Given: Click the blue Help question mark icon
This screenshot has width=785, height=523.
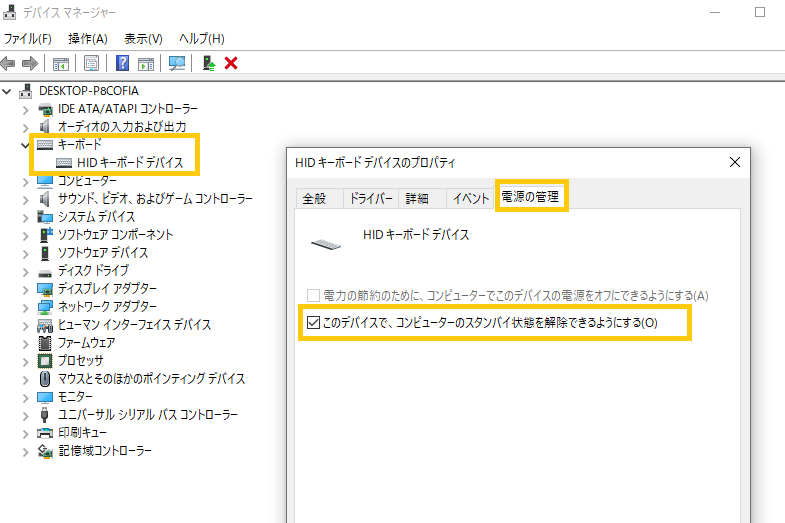Looking at the screenshot, I should [x=122, y=63].
